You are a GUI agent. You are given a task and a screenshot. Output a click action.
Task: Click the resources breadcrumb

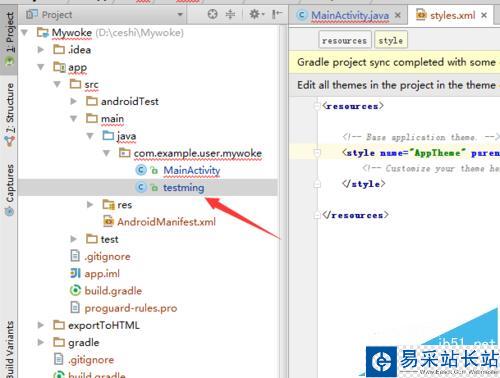[345, 41]
